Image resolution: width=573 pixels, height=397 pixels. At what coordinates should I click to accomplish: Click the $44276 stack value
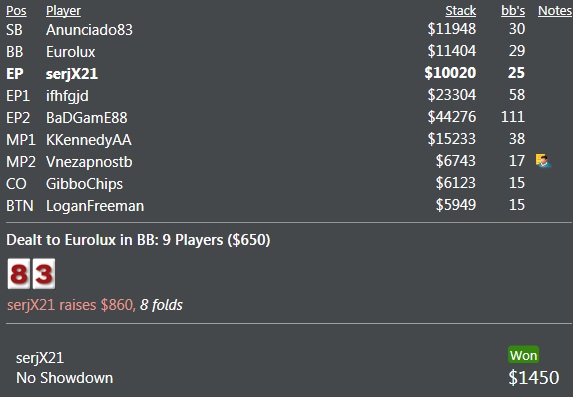[x=452, y=117]
